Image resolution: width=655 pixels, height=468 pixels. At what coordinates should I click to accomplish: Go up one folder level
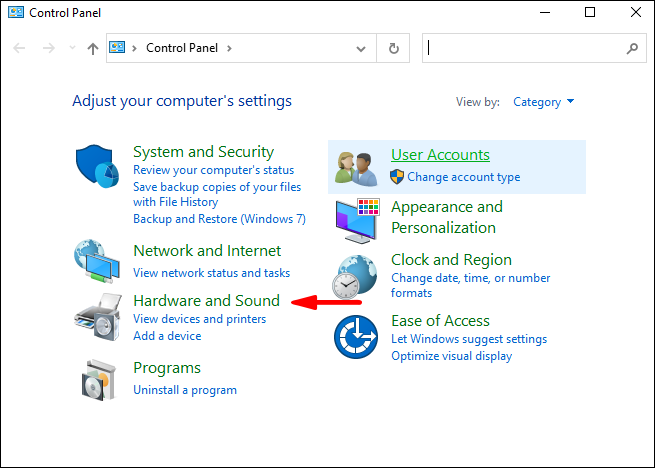(x=93, y=48)
